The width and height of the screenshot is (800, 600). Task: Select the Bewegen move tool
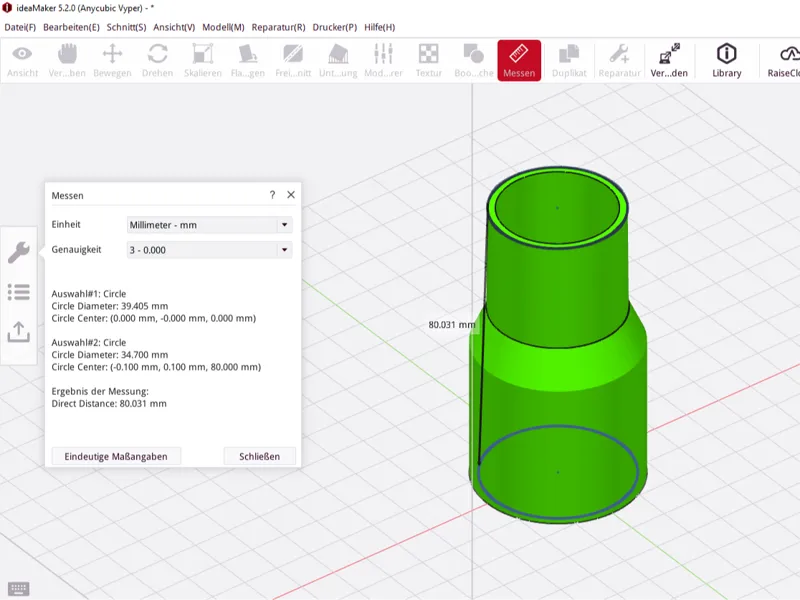(112, 61)
